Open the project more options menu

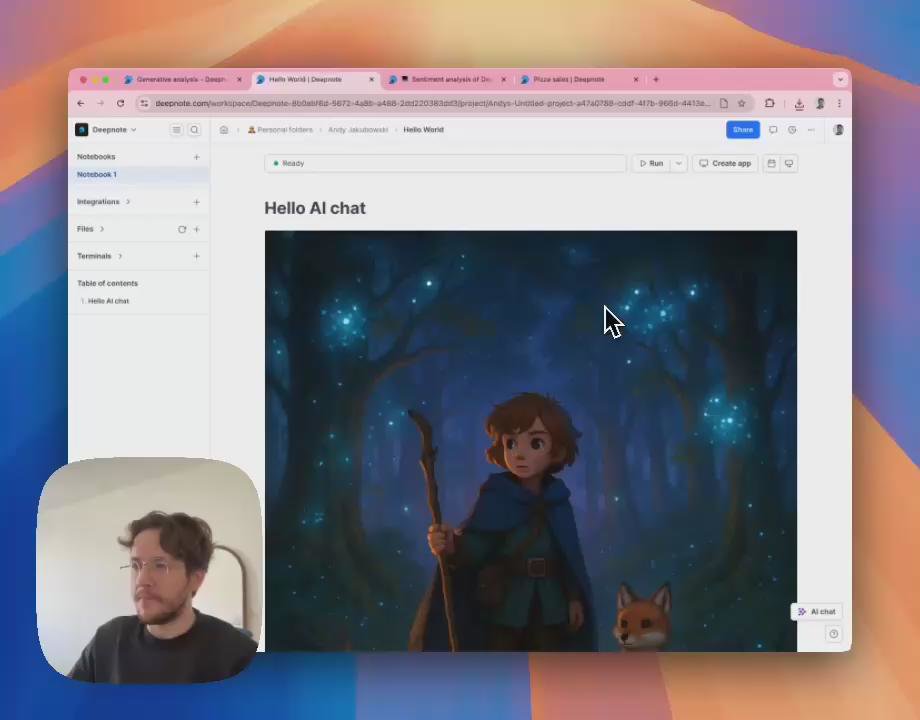tap(811, 130)
